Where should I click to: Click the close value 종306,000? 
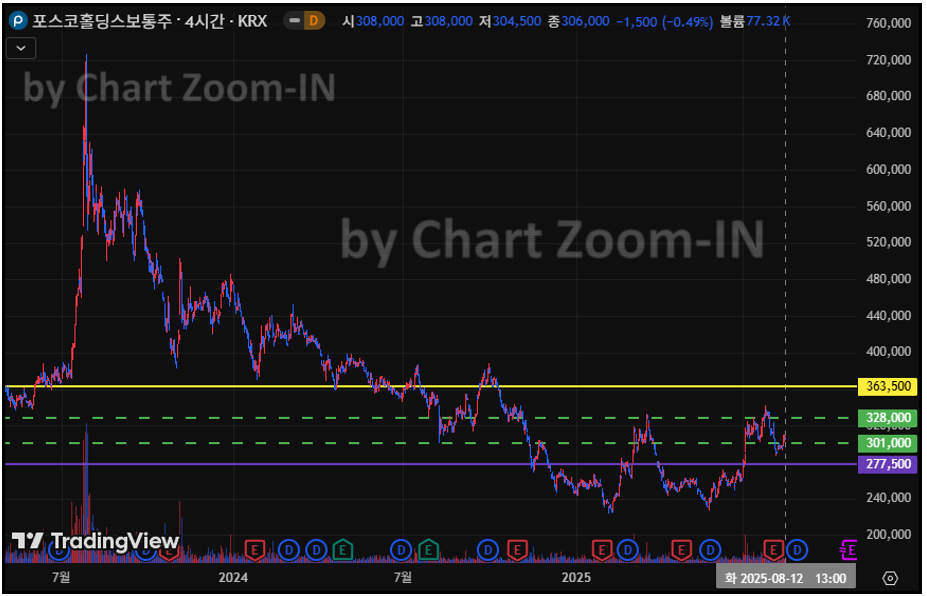tap(579, 21)
